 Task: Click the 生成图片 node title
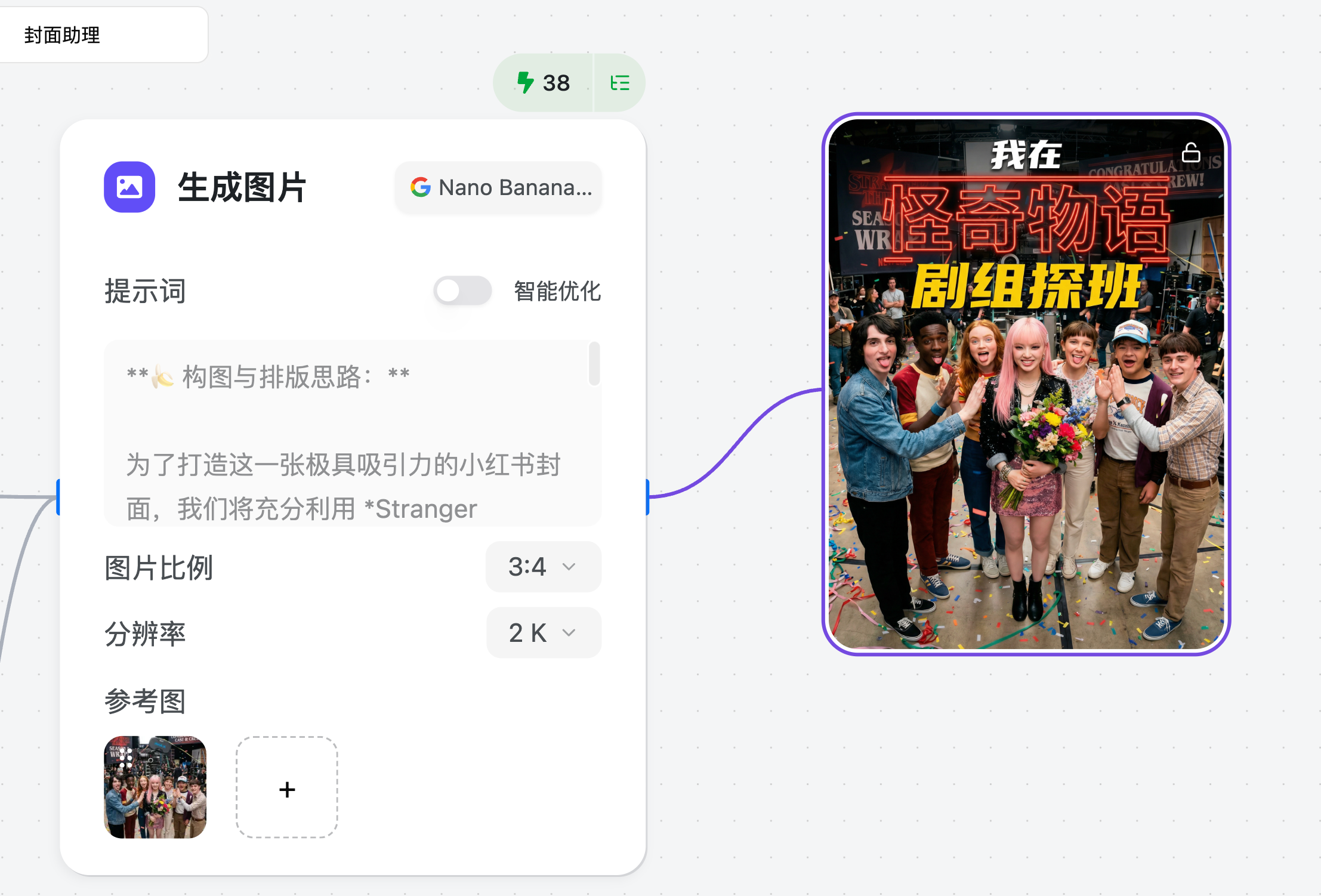tap(242, 187)
